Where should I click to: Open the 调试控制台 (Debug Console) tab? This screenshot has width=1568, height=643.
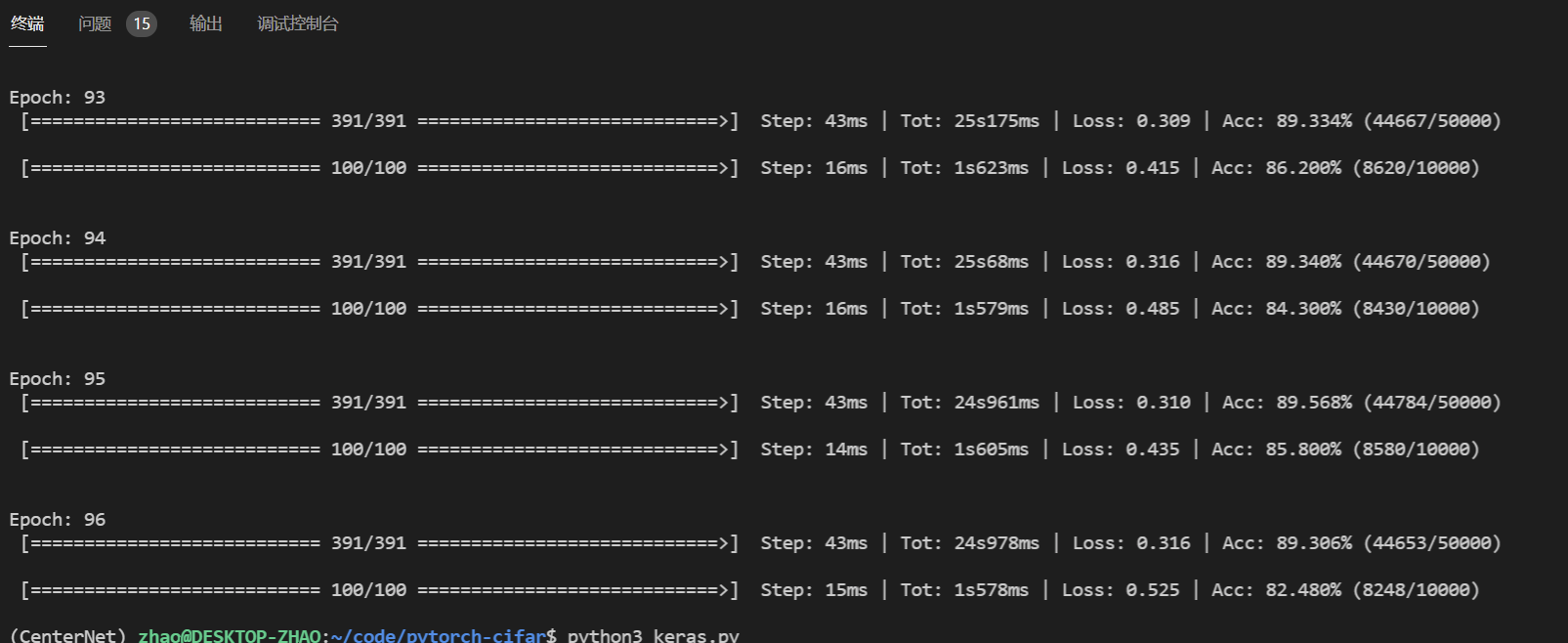[x=297, y=23]
